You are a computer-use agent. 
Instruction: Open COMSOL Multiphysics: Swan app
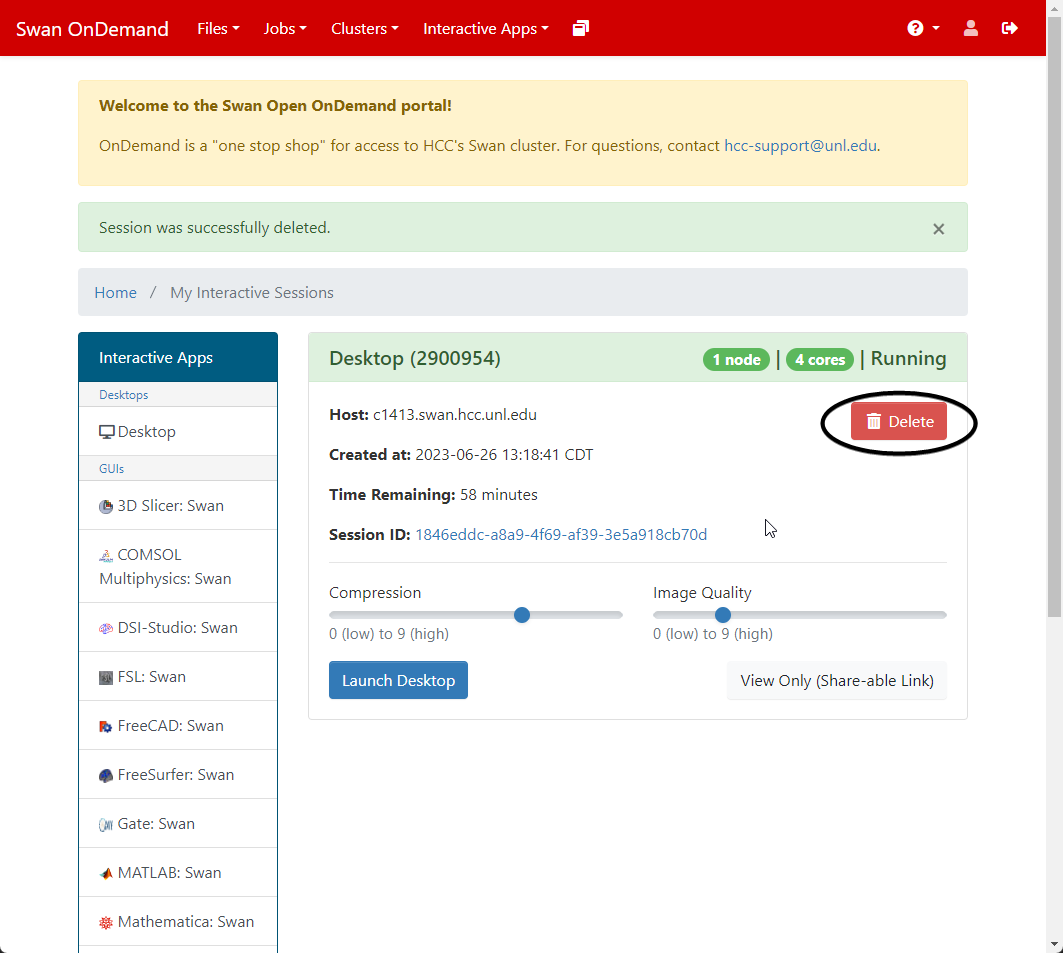[165, 566]
